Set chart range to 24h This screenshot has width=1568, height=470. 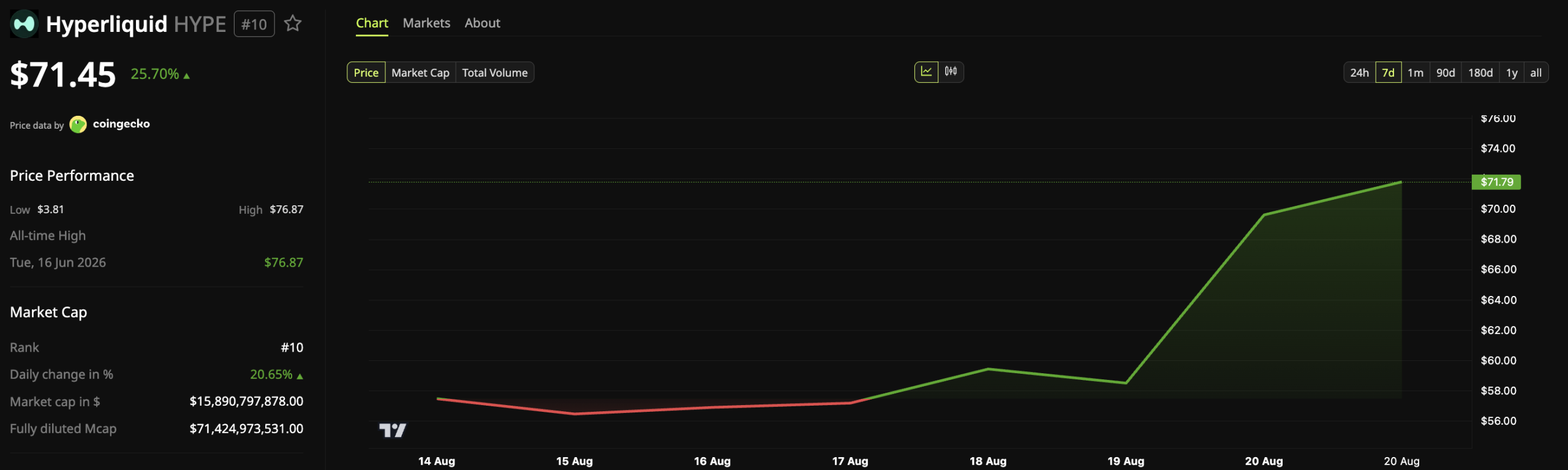click(1359, 72)
